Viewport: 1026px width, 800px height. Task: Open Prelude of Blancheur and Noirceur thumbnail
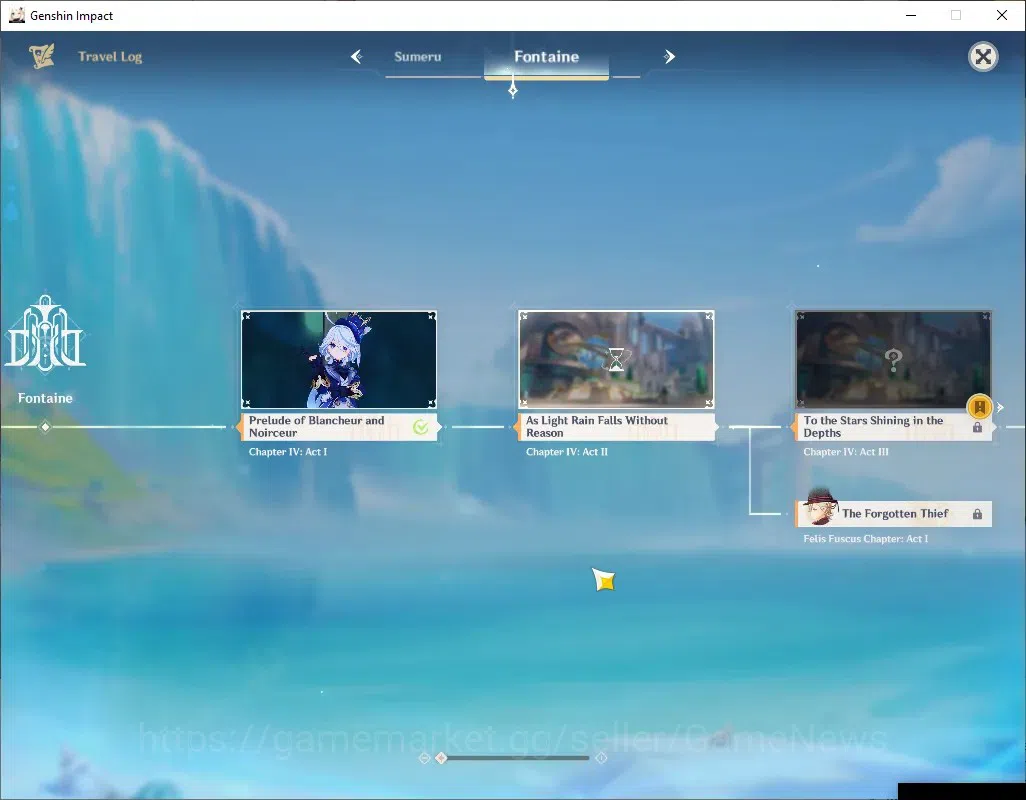339,360
